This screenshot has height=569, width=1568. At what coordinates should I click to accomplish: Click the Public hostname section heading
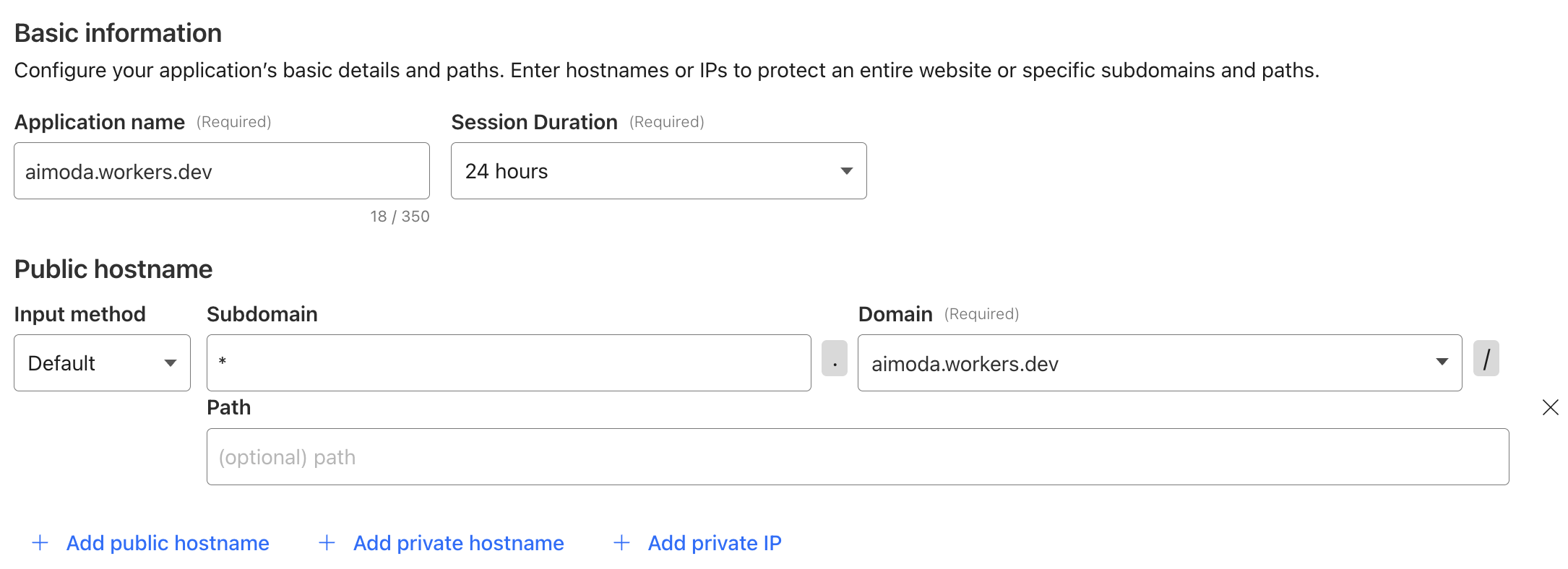(x=113, y=269)
